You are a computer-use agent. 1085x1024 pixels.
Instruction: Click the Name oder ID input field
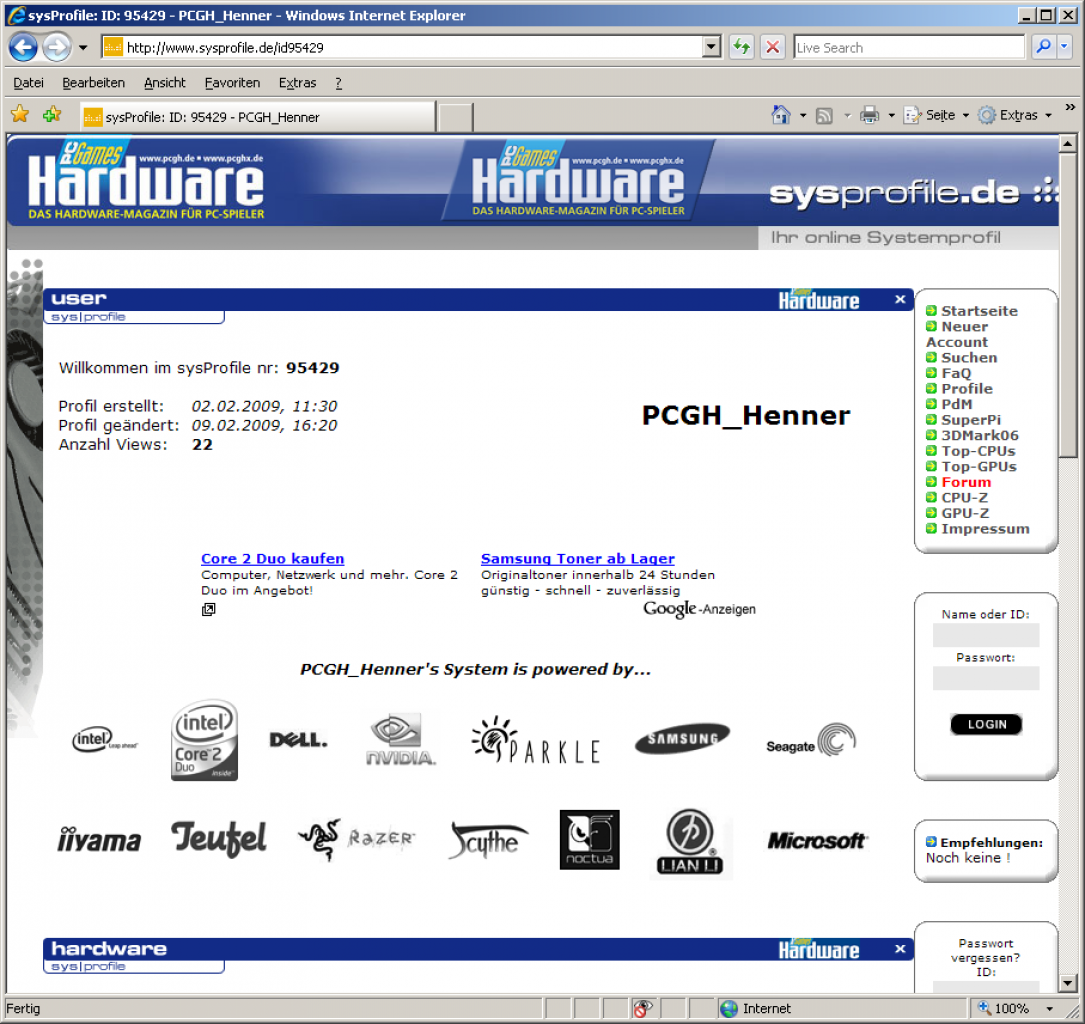click(x=985, y=634)
